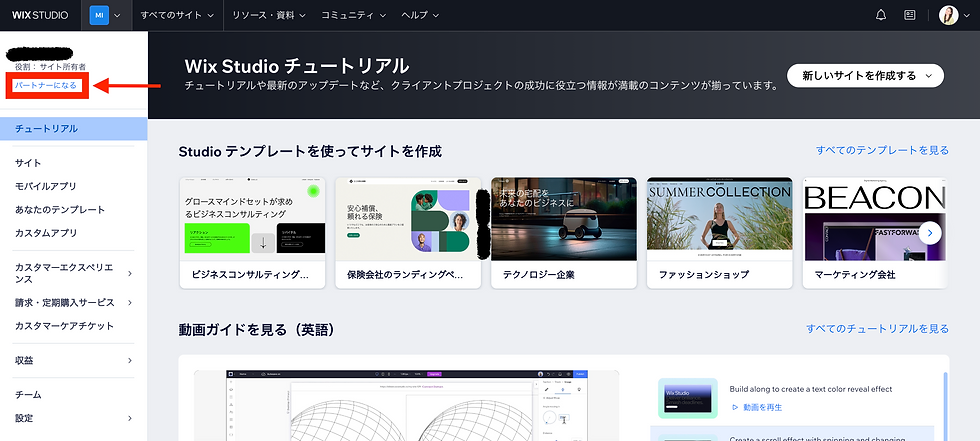Viewport: 980px width, 441px height.
Task: Click すべてのテンプレートを見る link
Action: (x=882, y=150)
